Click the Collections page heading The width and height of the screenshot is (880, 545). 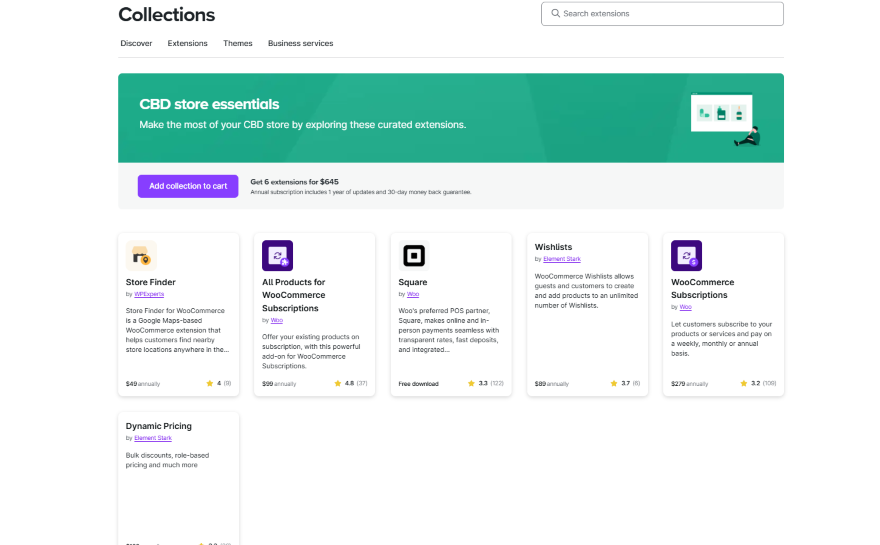[x=166, y=15]
